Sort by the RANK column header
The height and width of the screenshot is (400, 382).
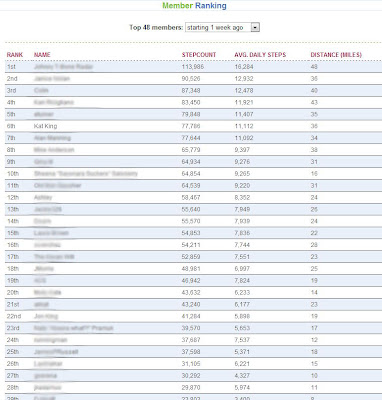tap(15, 55)
